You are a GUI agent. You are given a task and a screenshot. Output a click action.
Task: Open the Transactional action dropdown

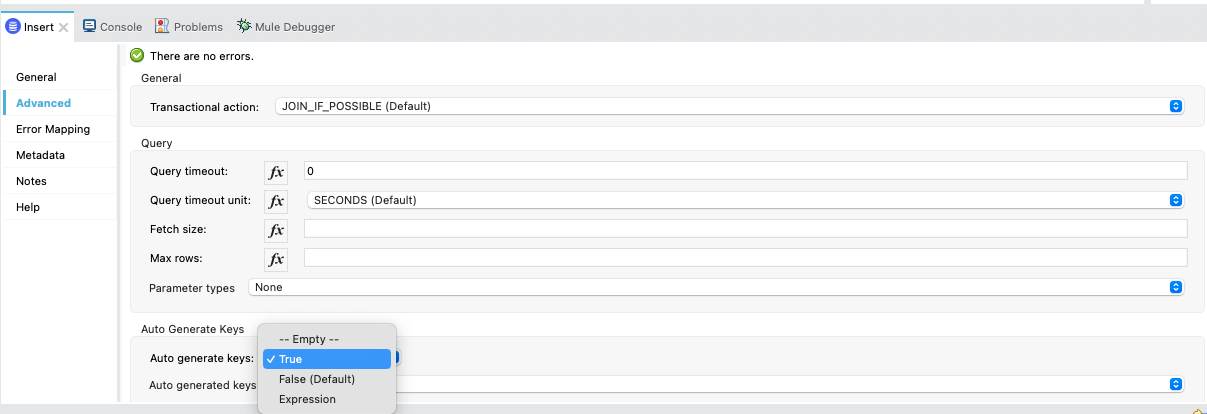[729, 106]
